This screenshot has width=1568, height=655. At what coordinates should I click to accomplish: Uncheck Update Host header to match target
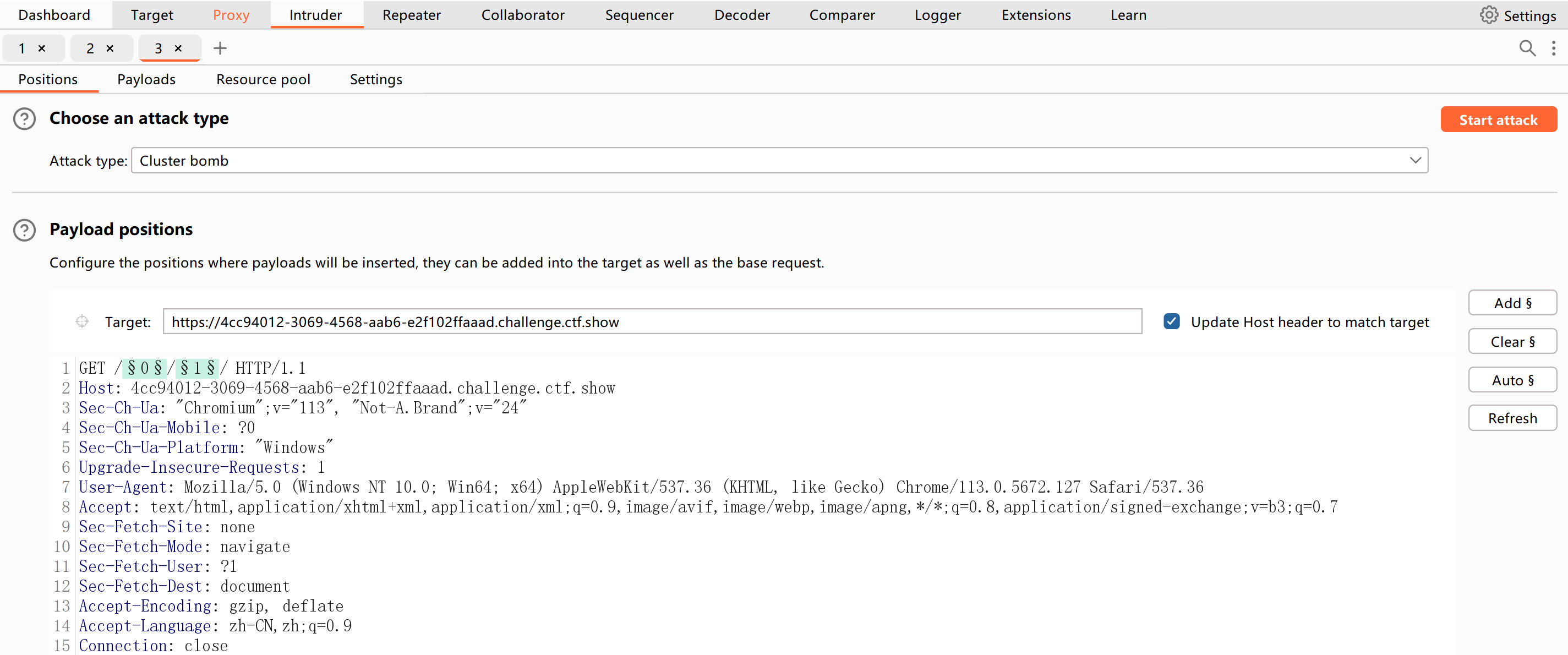point(1171,321)
